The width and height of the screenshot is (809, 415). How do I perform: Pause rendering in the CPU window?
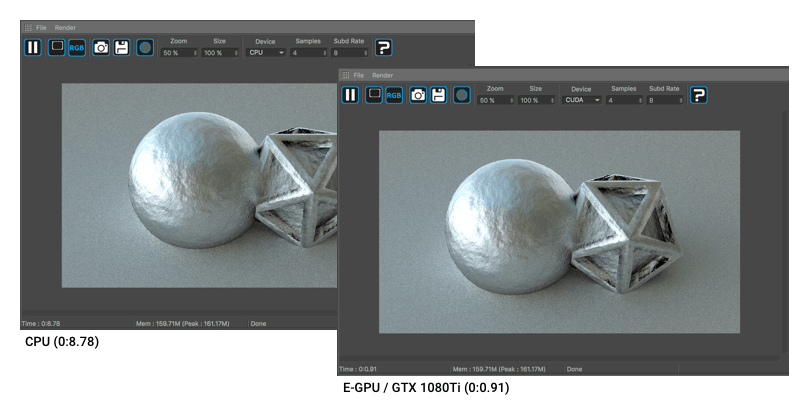33,47
